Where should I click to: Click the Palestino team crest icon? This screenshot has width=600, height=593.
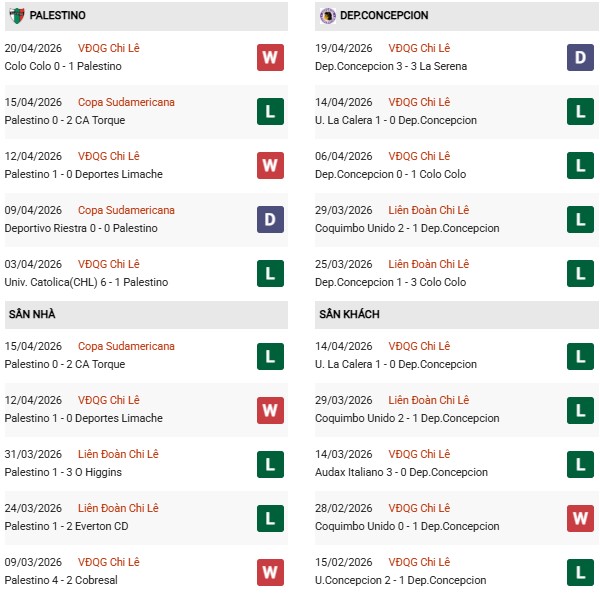(x=15, y=16)
